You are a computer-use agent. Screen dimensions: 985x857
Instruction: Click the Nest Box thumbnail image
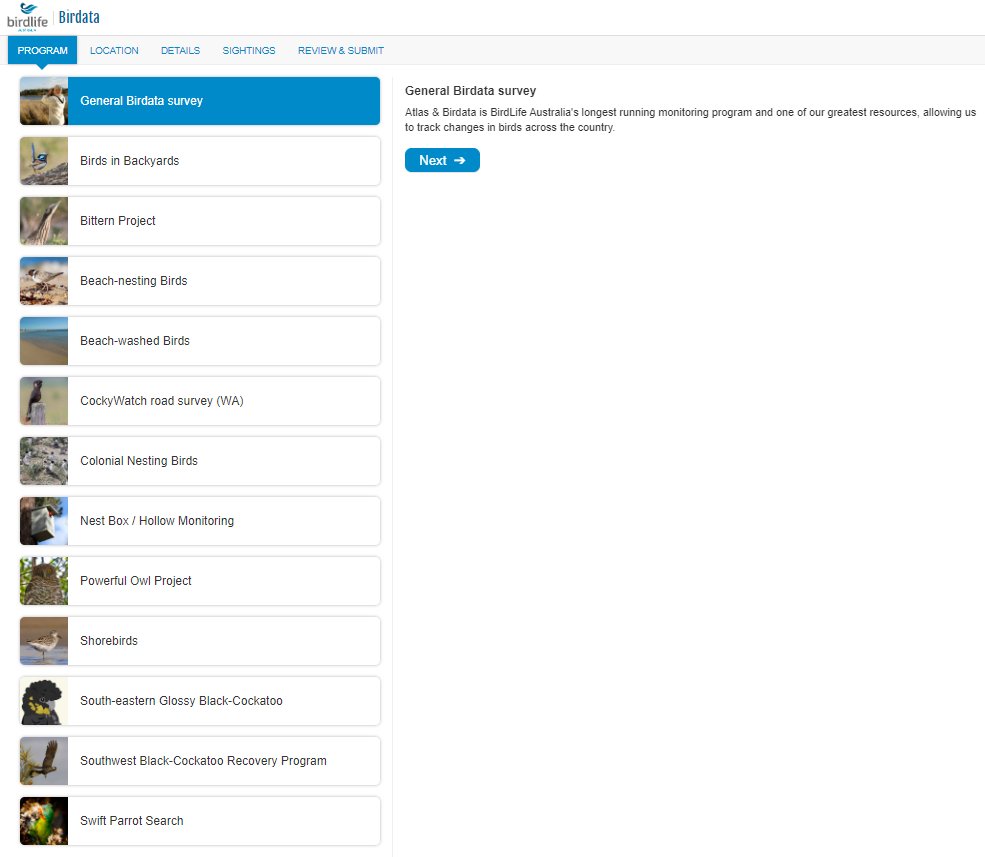coord(44,521)
